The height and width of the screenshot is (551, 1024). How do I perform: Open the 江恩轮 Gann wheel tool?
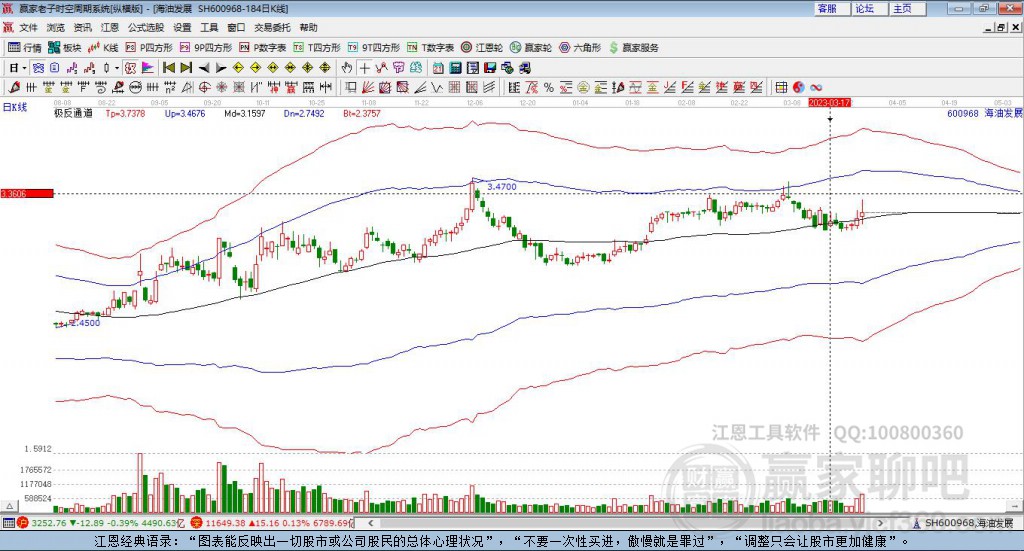482,48
